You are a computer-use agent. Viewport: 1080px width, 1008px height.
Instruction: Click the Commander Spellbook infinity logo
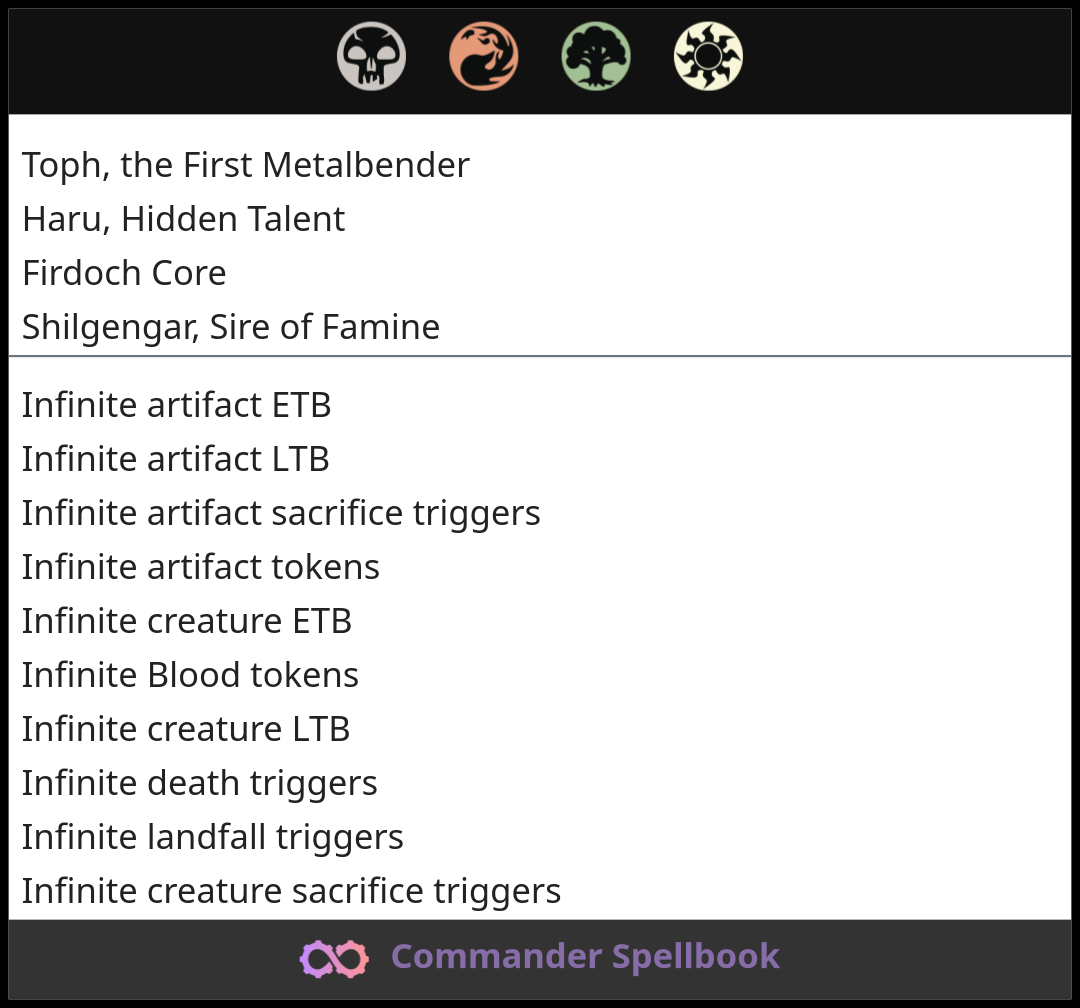click(334, 958)
